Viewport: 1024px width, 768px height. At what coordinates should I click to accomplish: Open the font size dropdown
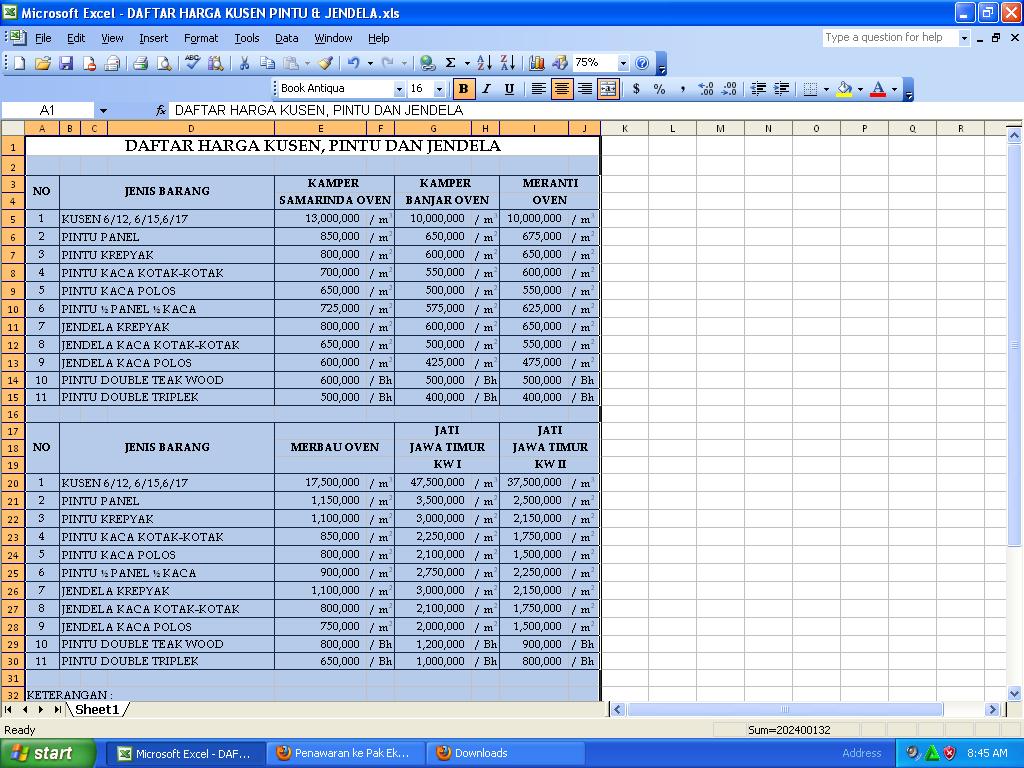click(x=440, y=89)
